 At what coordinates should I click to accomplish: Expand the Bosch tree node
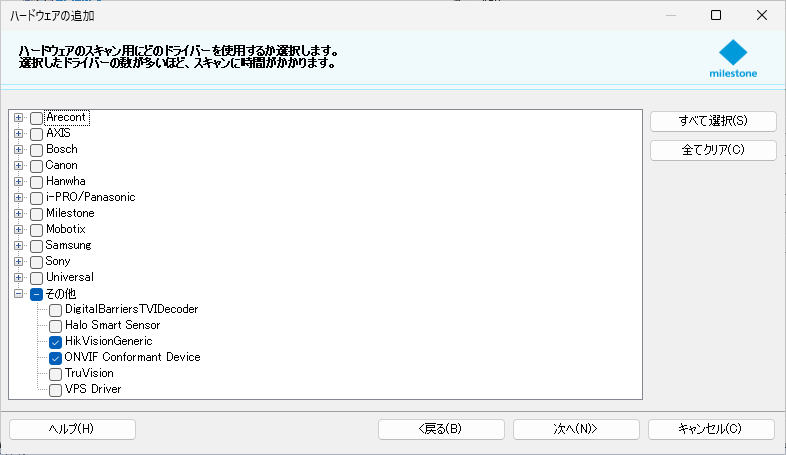(19, 150)
